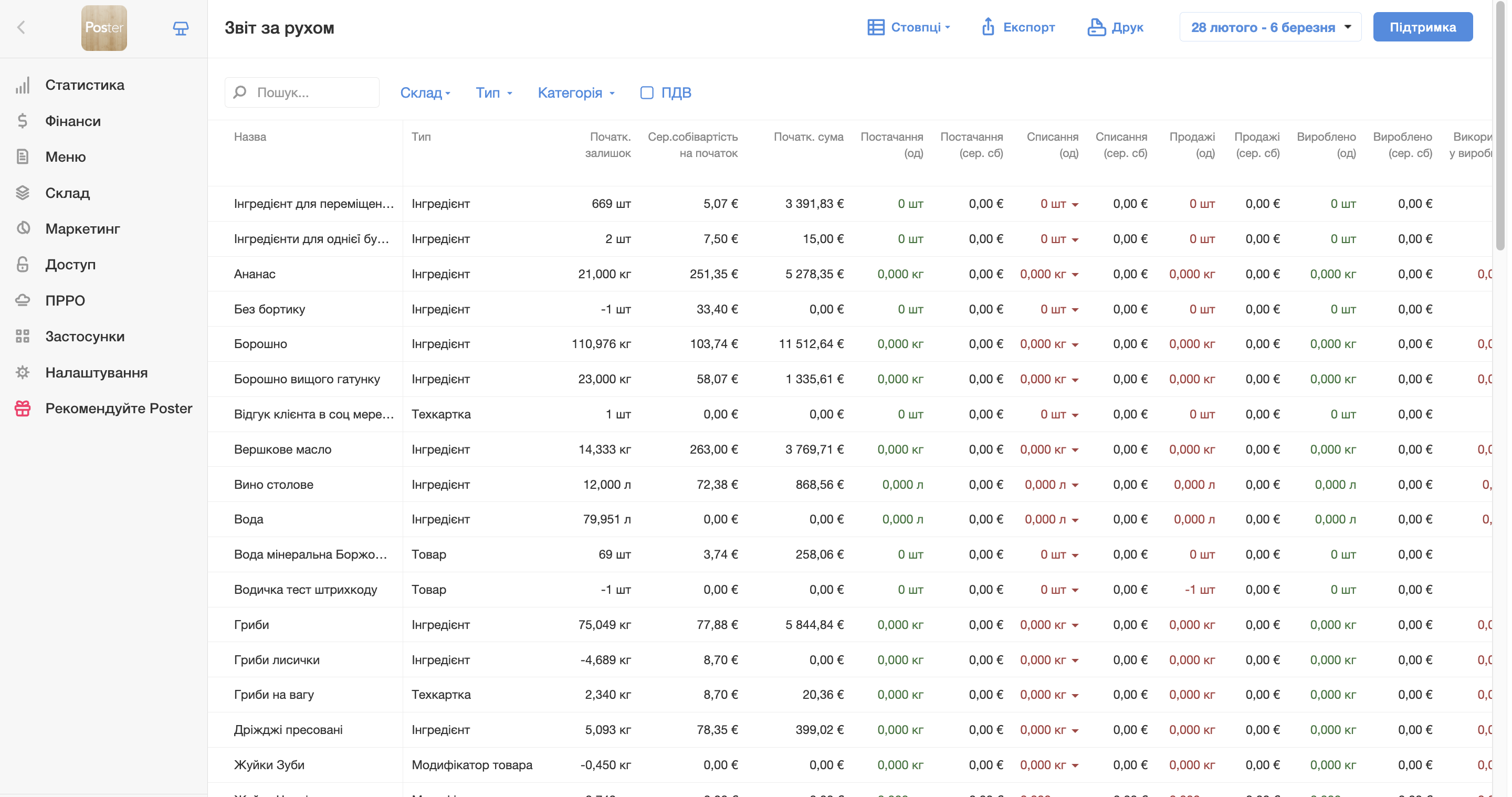Open Налаштування gear section
Image resolution: width=1512 pixels, height=797 pixels.
[x=96, y=372]
